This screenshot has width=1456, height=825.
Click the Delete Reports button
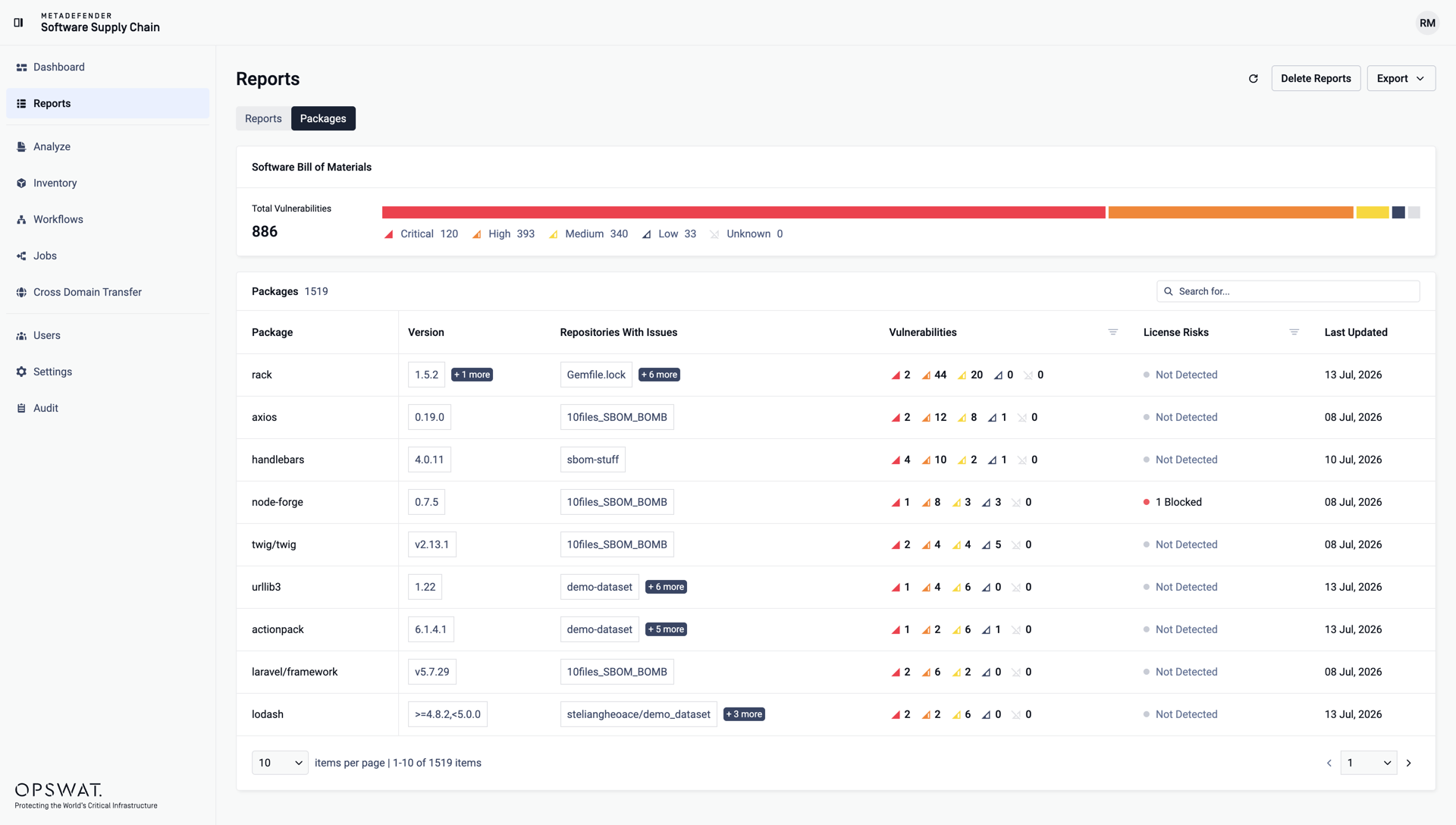point(1316,78)
